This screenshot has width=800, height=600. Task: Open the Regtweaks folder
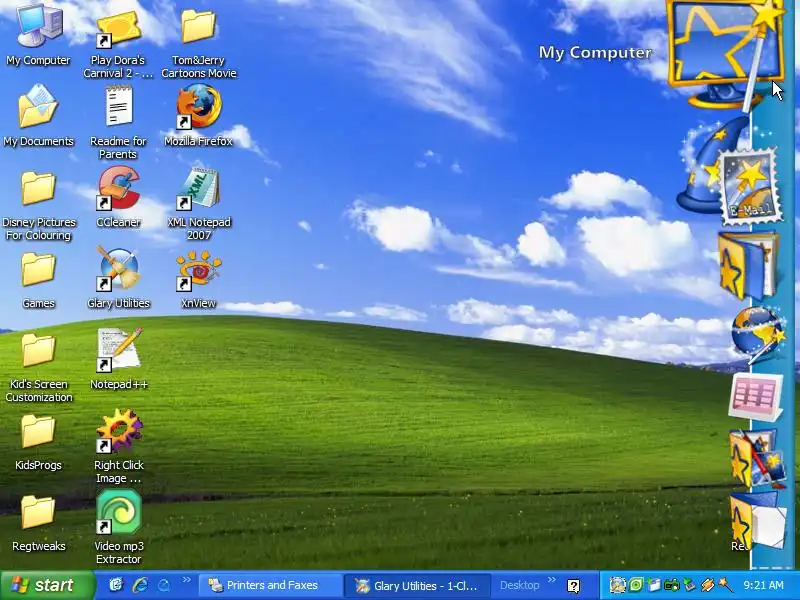click(38, 523)
